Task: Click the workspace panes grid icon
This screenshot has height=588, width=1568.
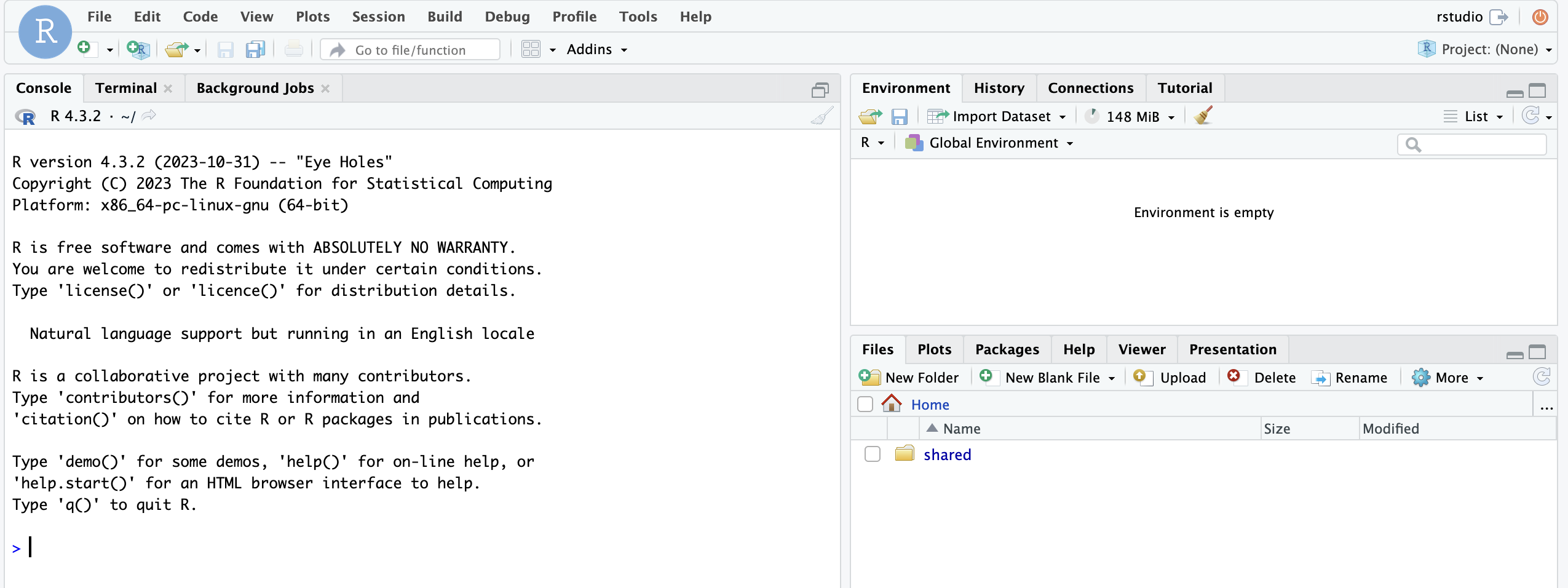Action: [531, 49]
